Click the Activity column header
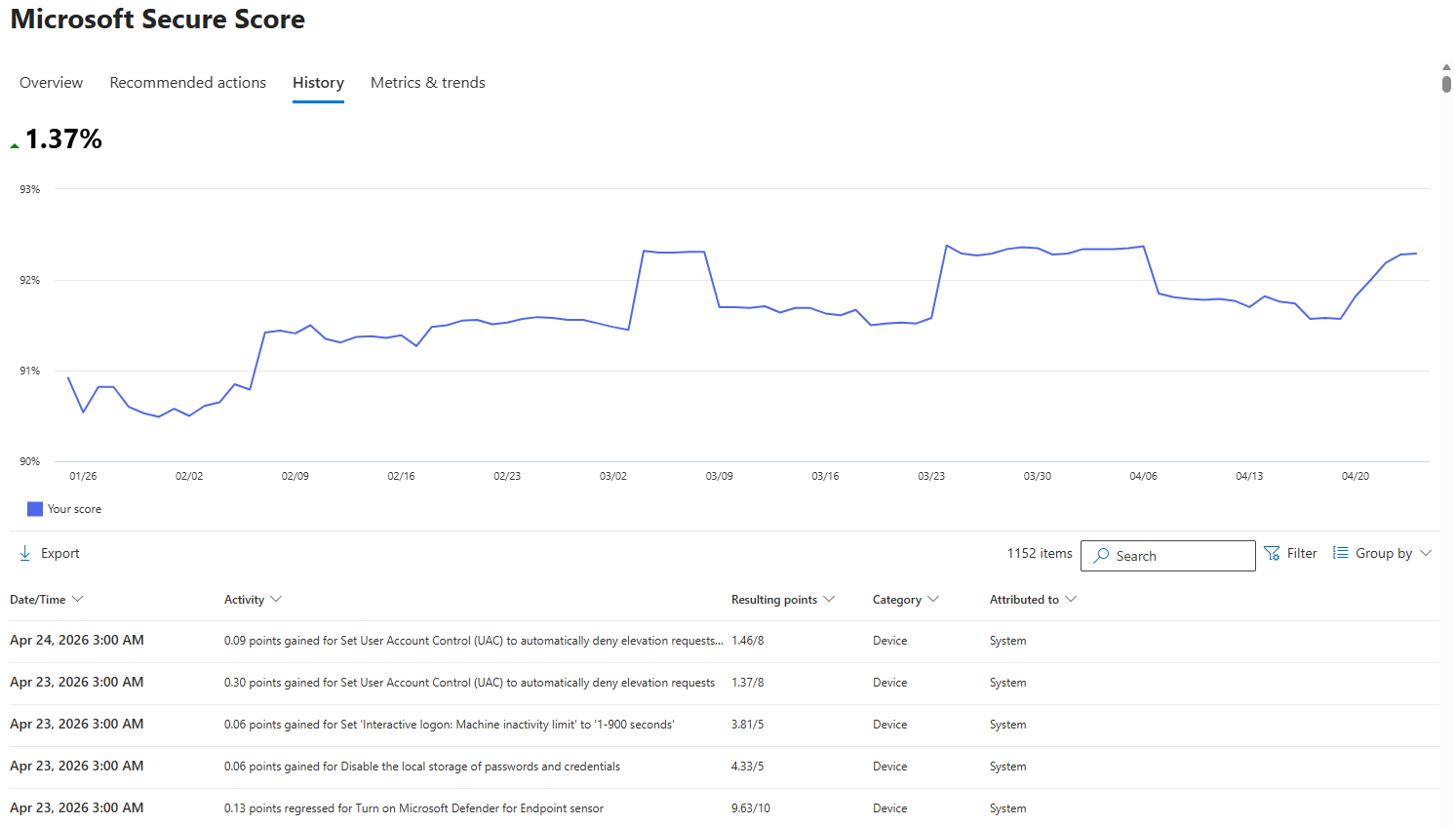Viewport: 1456px width, 826px height. [244, 600]
